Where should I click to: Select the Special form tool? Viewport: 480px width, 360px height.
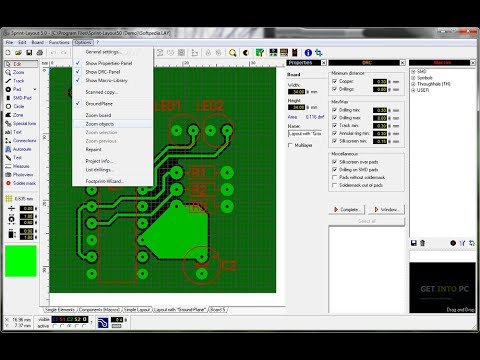pyautogui.click(x=20, y=124)
